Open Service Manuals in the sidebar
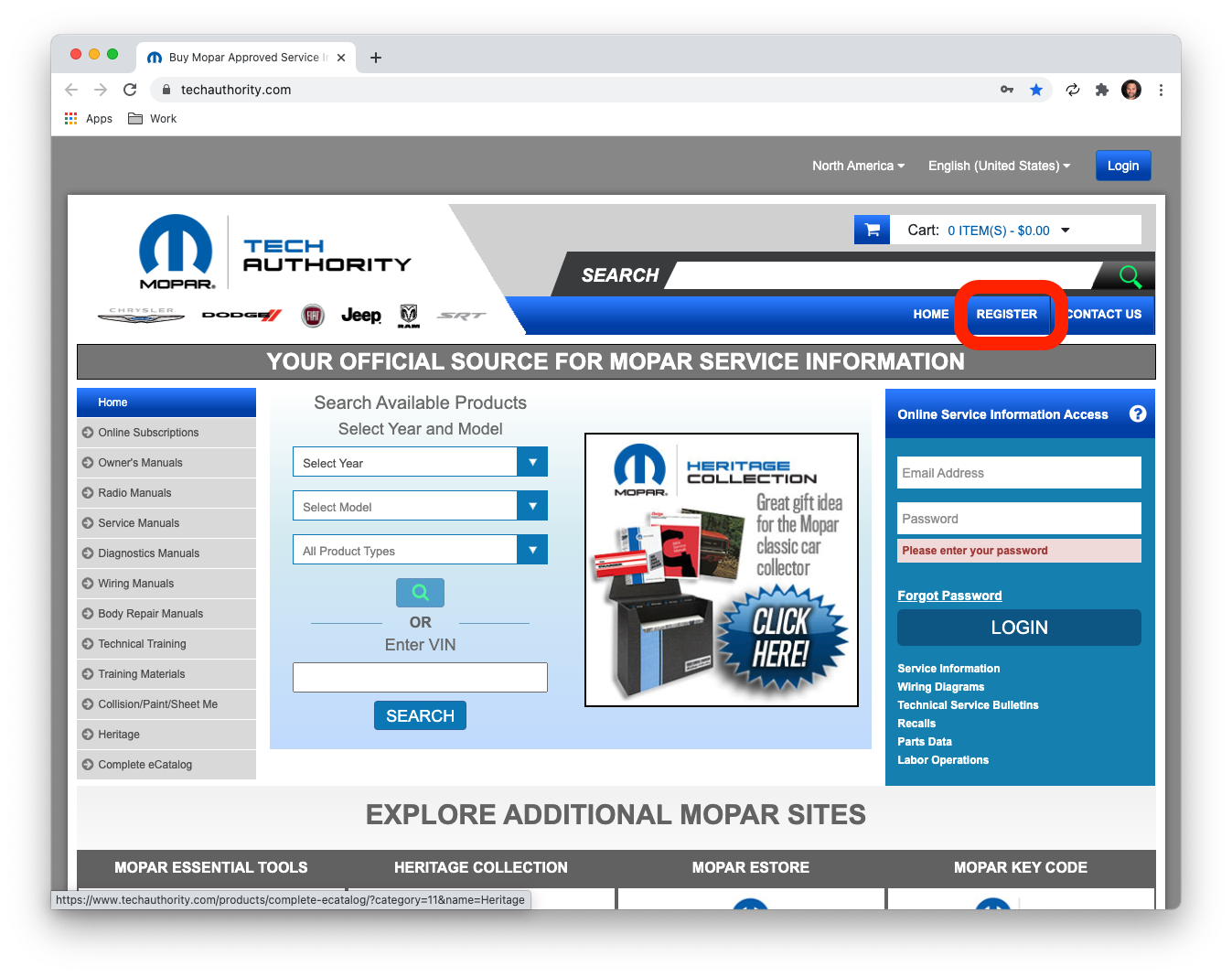 pos(166,523)
